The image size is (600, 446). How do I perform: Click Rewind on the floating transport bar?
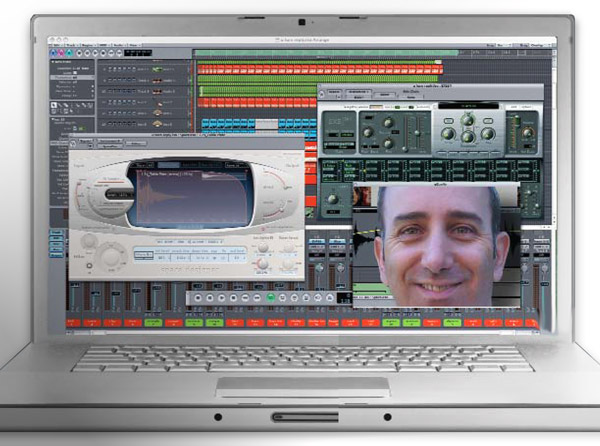pos(245,298)
